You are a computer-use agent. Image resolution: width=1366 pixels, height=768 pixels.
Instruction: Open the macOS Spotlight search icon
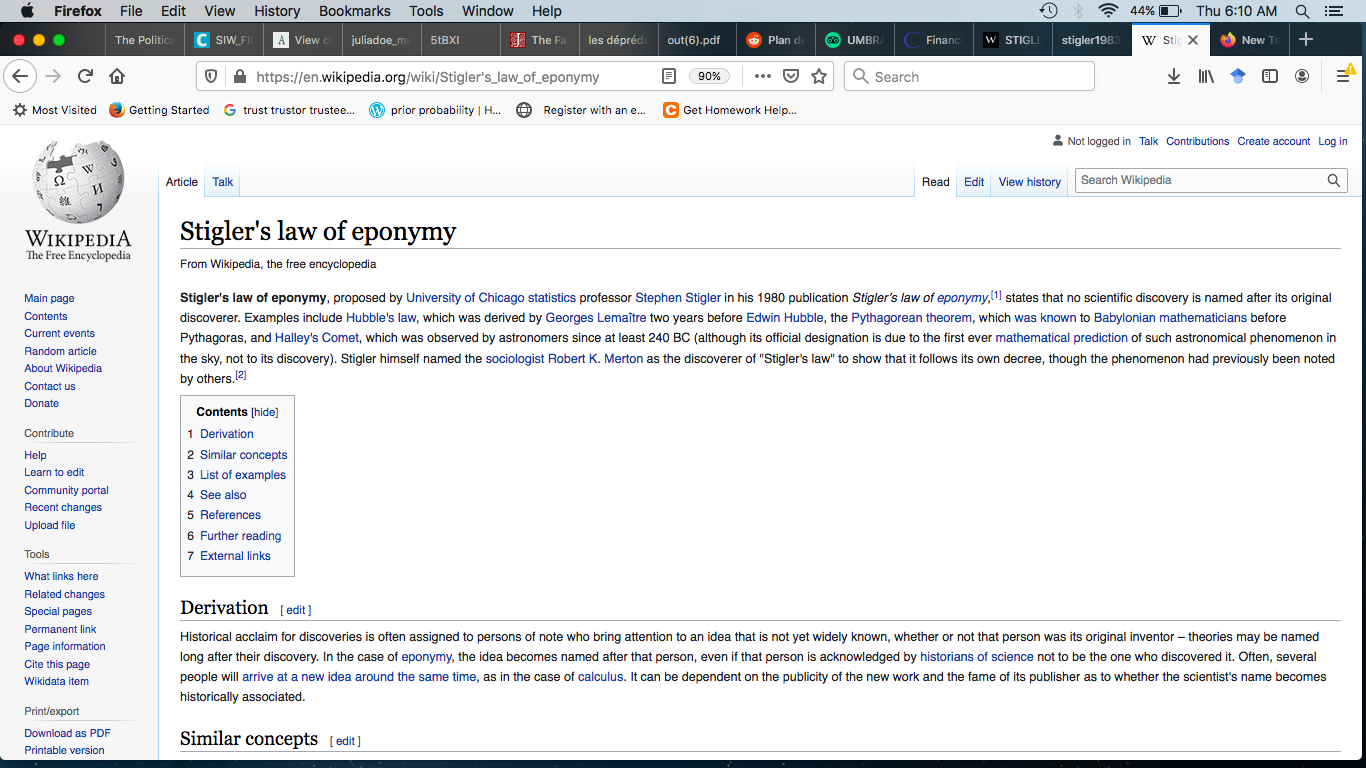[x=1302, y=11]
